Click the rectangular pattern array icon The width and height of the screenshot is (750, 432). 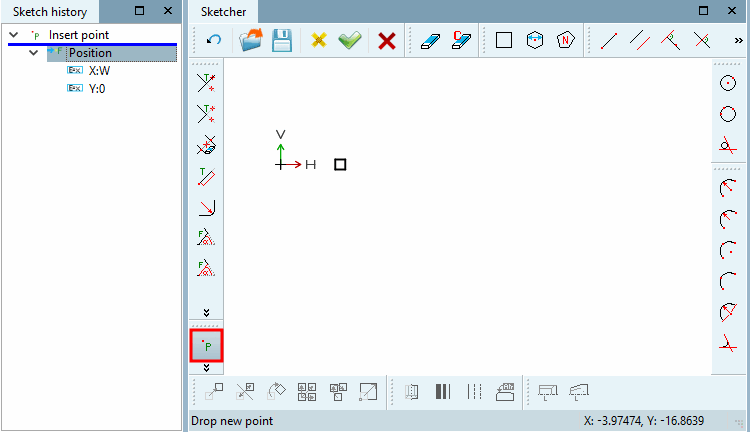tap(307, 392)
